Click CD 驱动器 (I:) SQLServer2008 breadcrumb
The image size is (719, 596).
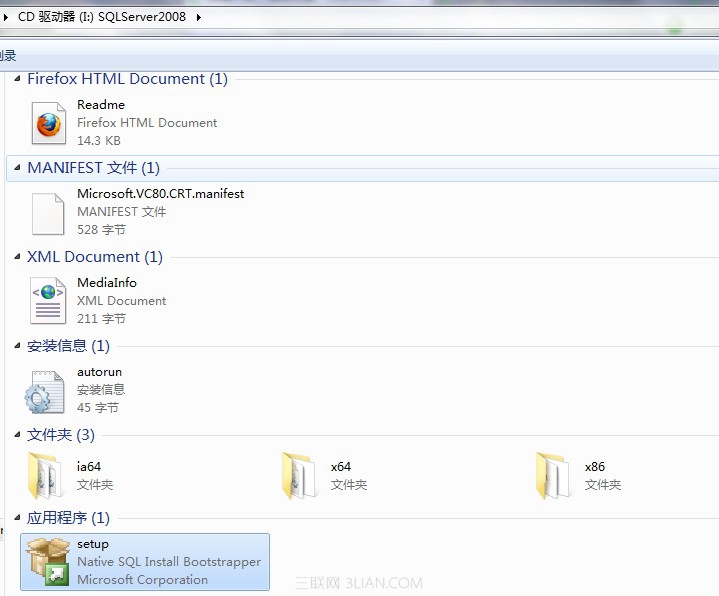tap(102, 17)
